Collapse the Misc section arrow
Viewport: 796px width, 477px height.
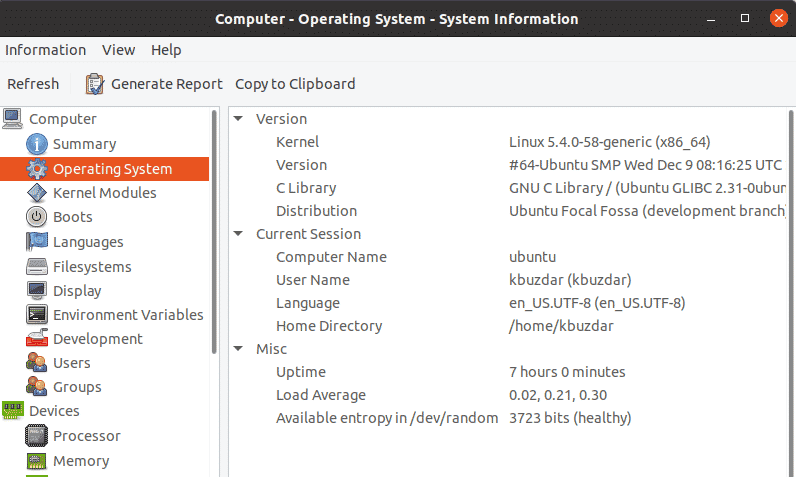coord(238,349)
